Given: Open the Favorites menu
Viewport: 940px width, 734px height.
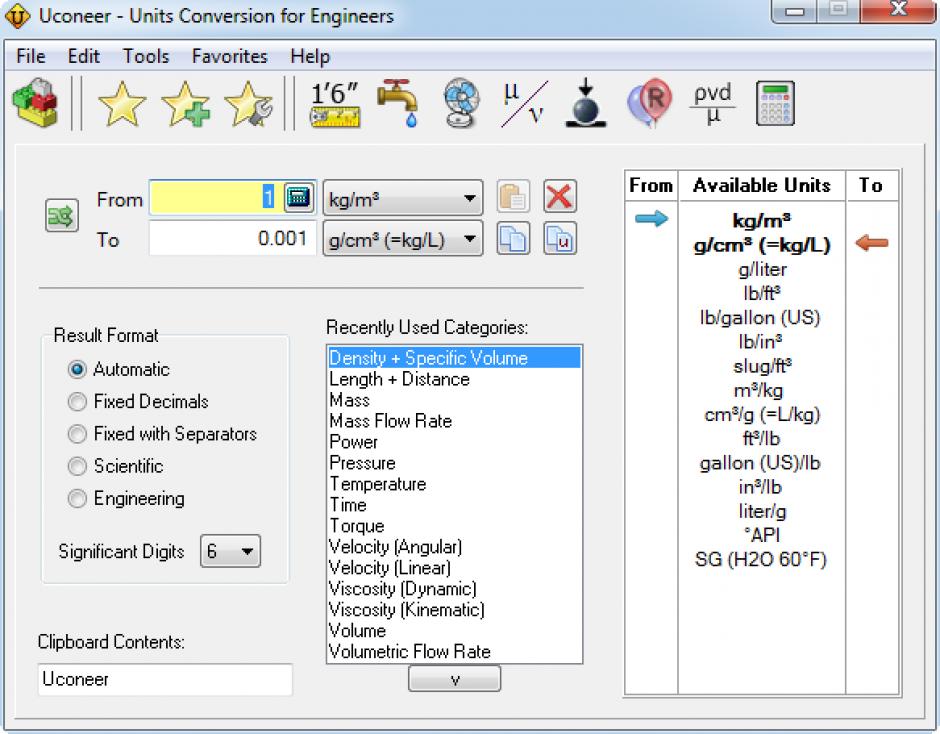Looking at the screenshot, I should (x=230, y=56).
